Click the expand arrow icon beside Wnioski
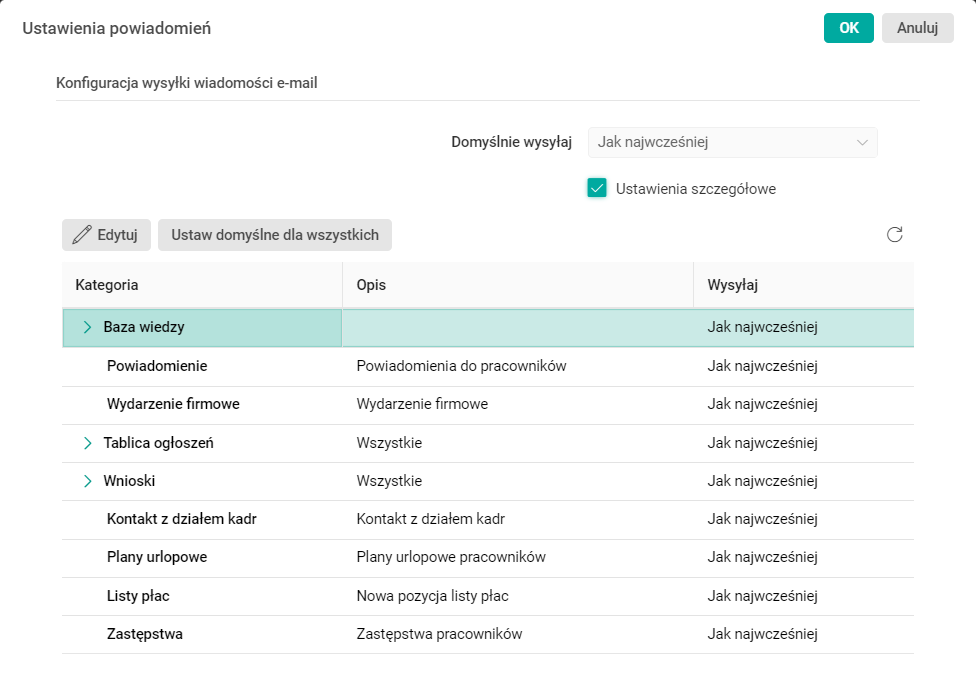This screenshot has height=684, width=976. tap(86, 480)
